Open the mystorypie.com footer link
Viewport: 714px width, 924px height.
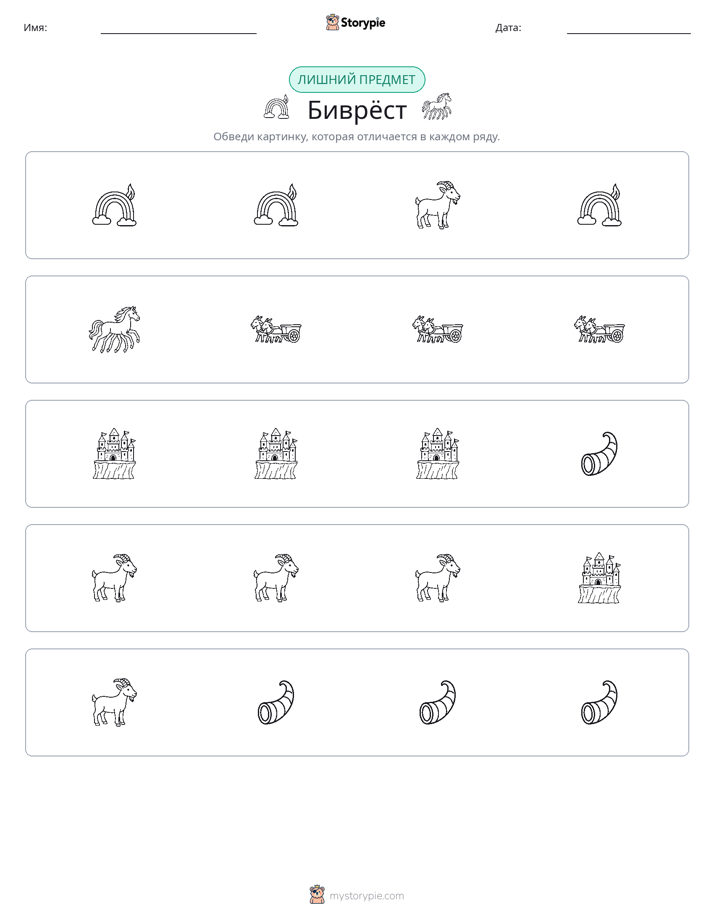coord(366,896)
